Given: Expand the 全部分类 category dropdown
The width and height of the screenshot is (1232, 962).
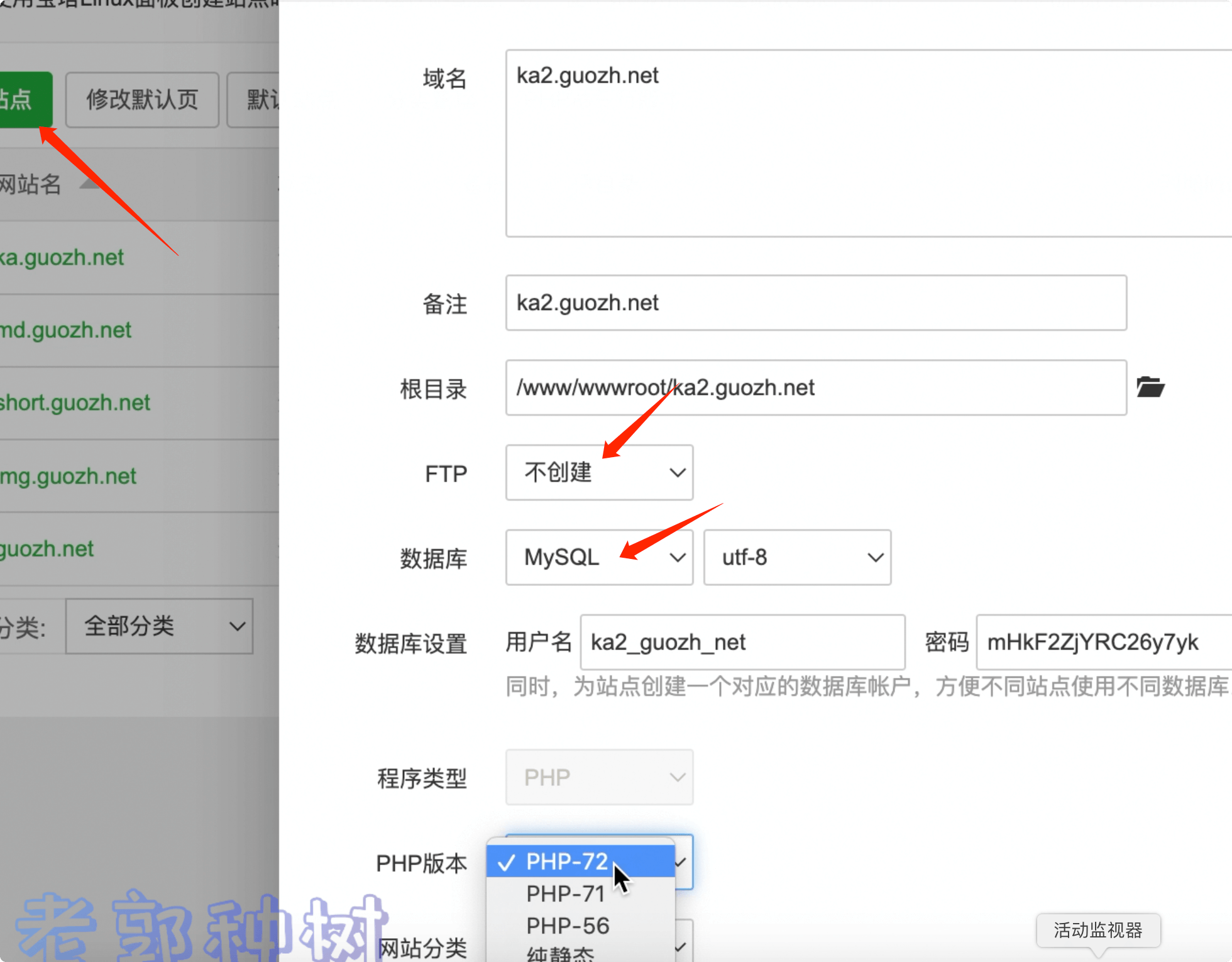Looking at the screenshot, I should coord(159,626).
